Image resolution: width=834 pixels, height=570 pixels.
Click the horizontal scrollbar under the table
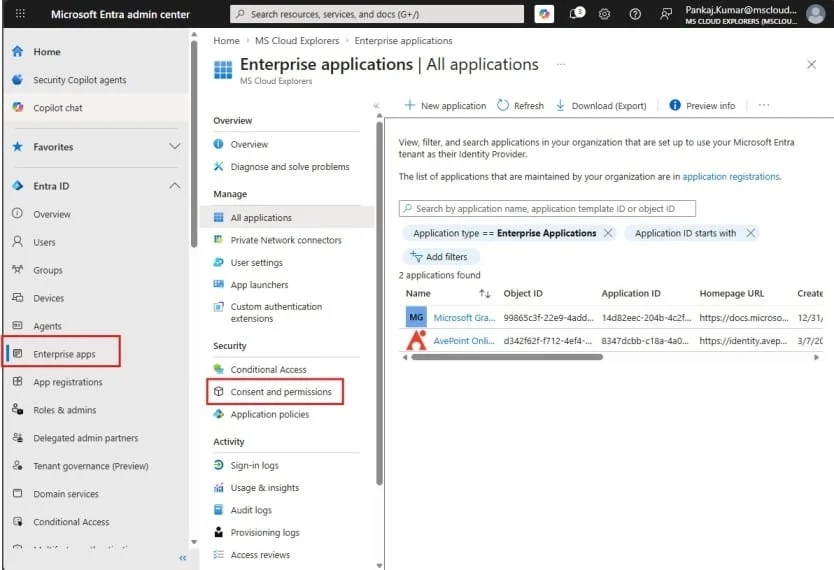507,357
